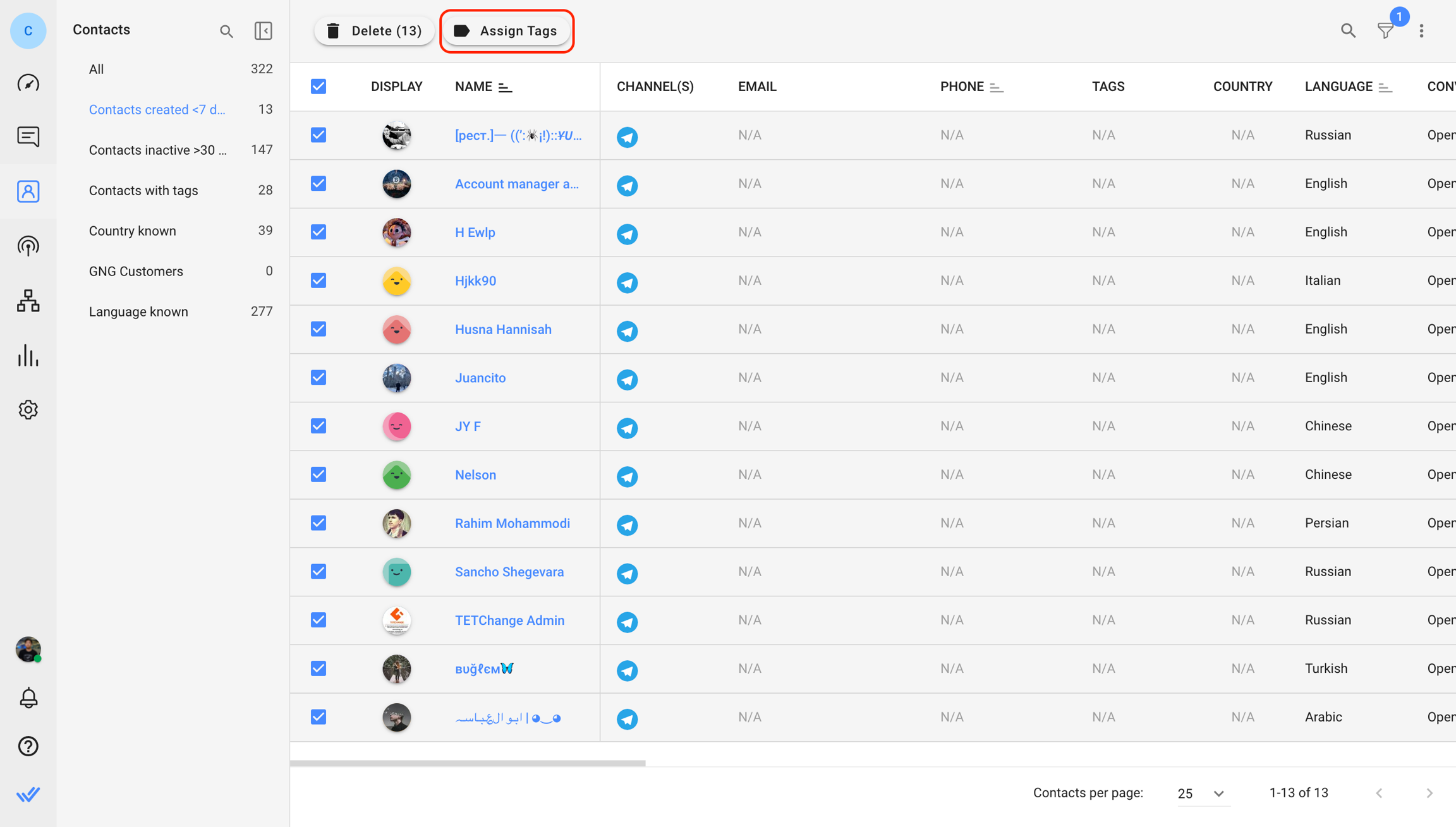Screen dimensions: 1456x827
Task: Click the horizontal table scrollbar
Action: click(x=468, y=763)
